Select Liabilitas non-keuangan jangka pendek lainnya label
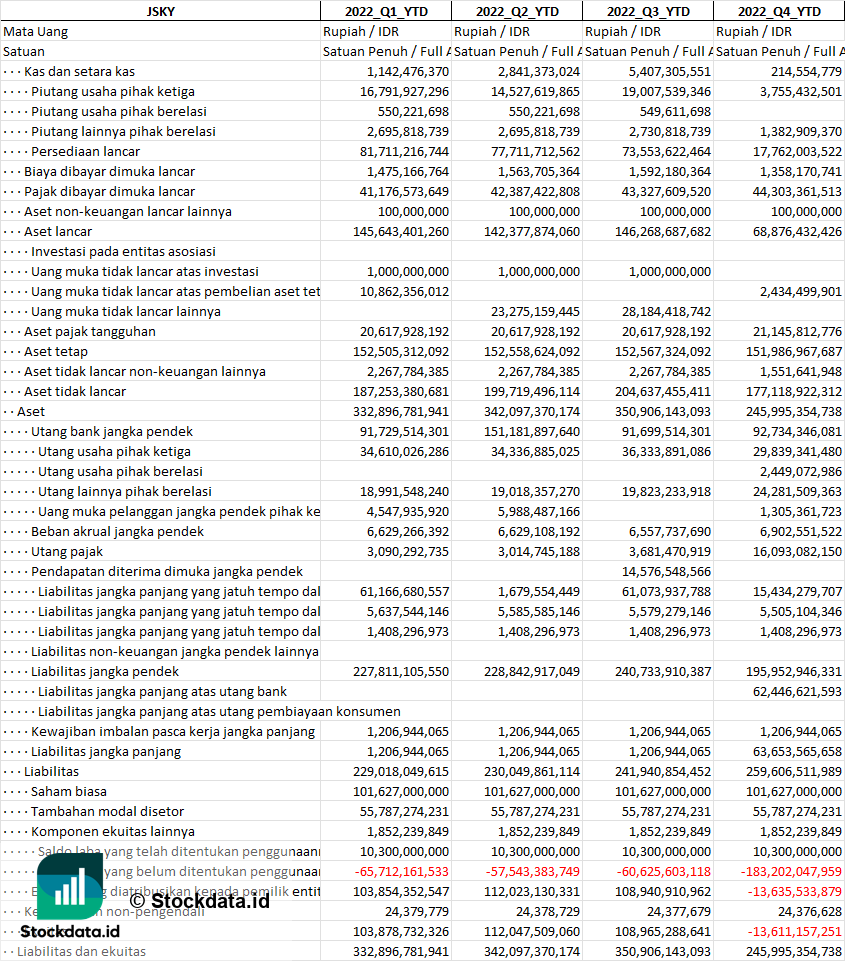 pyautogui.click(x=175, y=651)
